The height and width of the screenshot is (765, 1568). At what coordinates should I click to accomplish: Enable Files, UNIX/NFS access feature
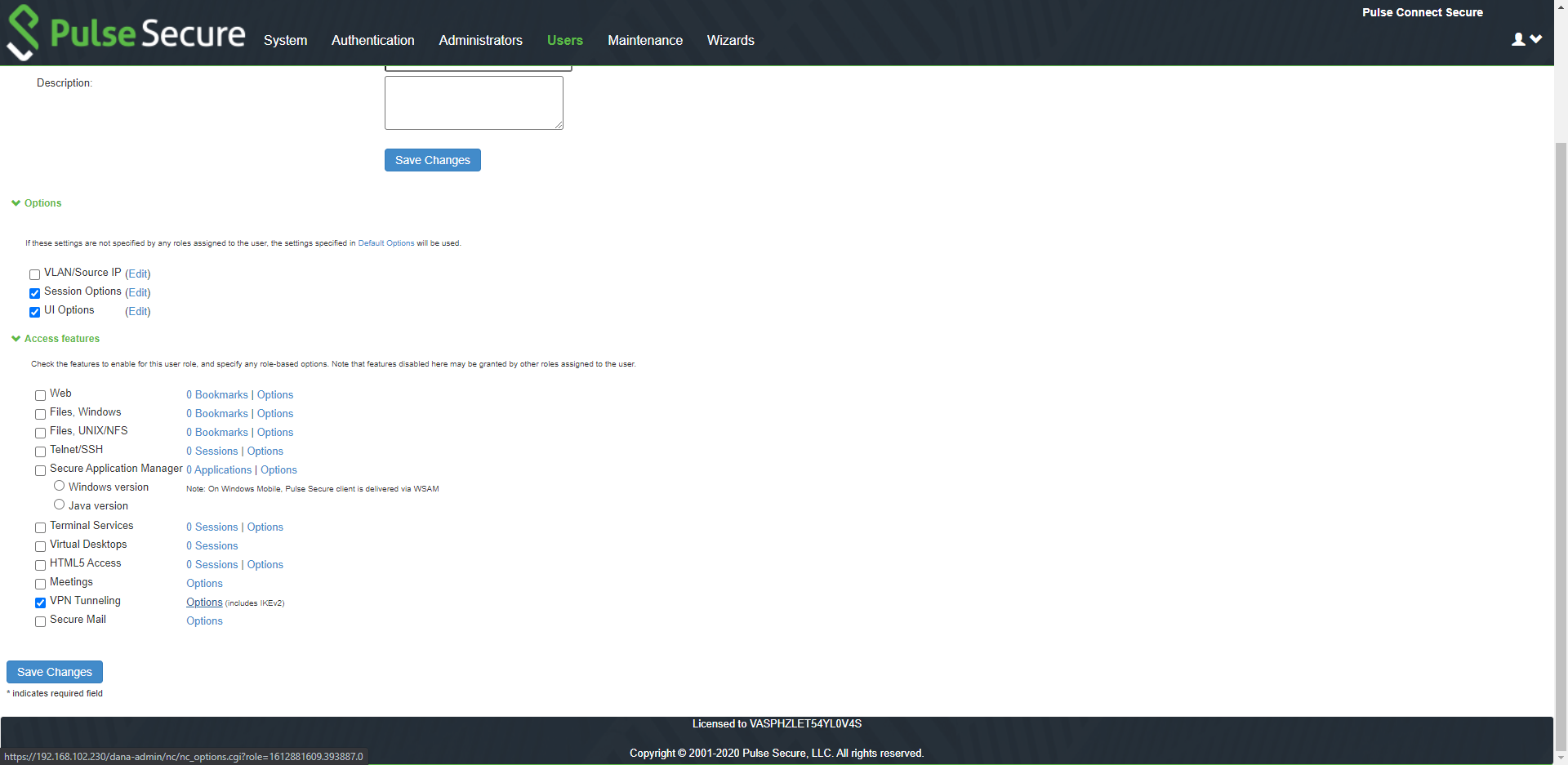click(x=40, y=433)
